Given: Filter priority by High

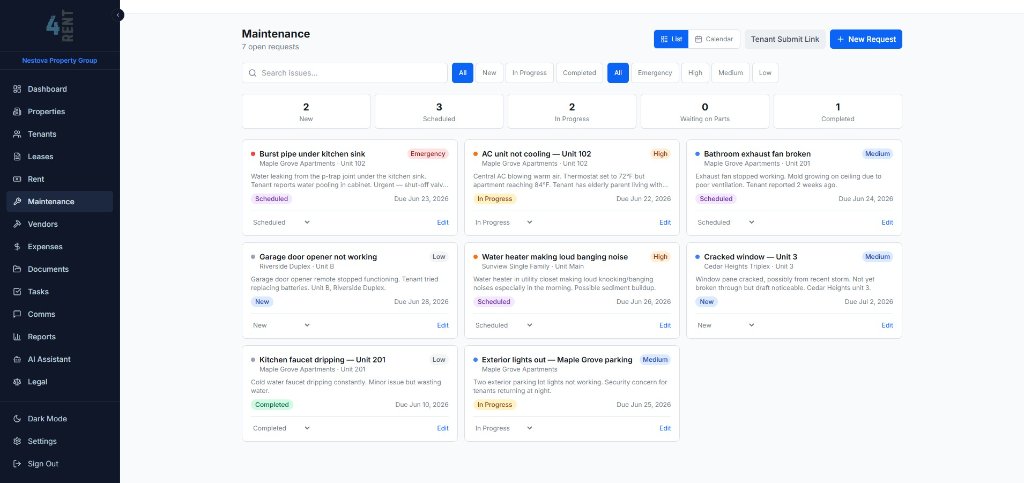Looking at the screenshot, I should 695,73.
